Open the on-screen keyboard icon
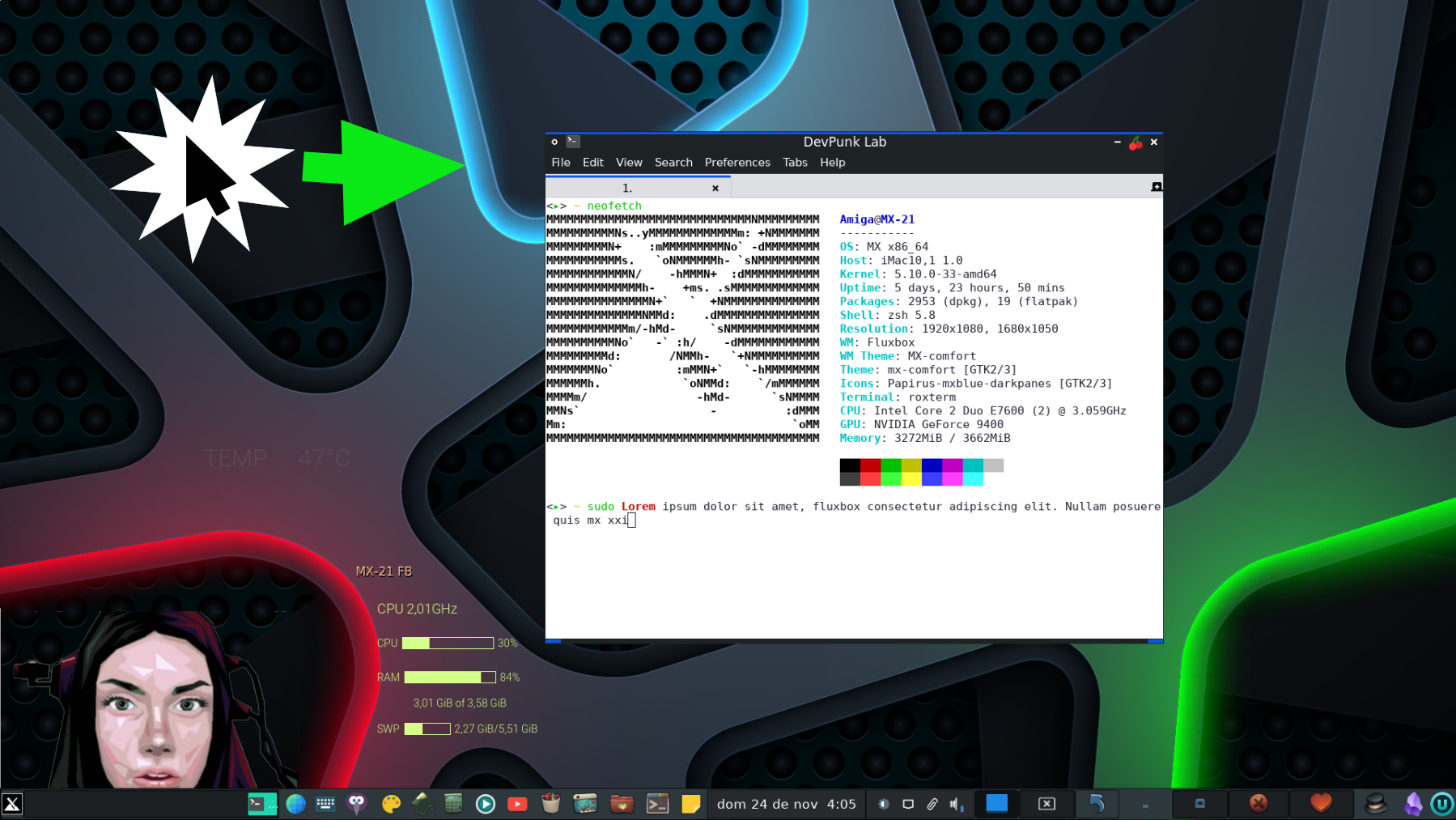 coord(325,804)
